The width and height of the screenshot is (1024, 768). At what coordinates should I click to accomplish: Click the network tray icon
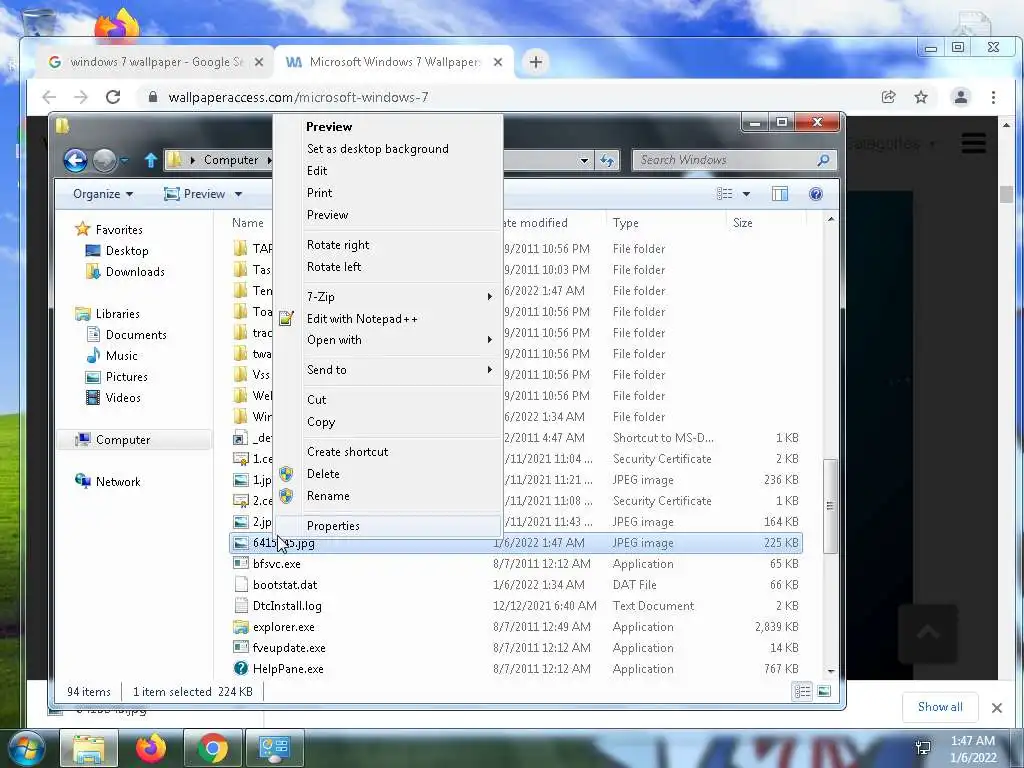923,748
